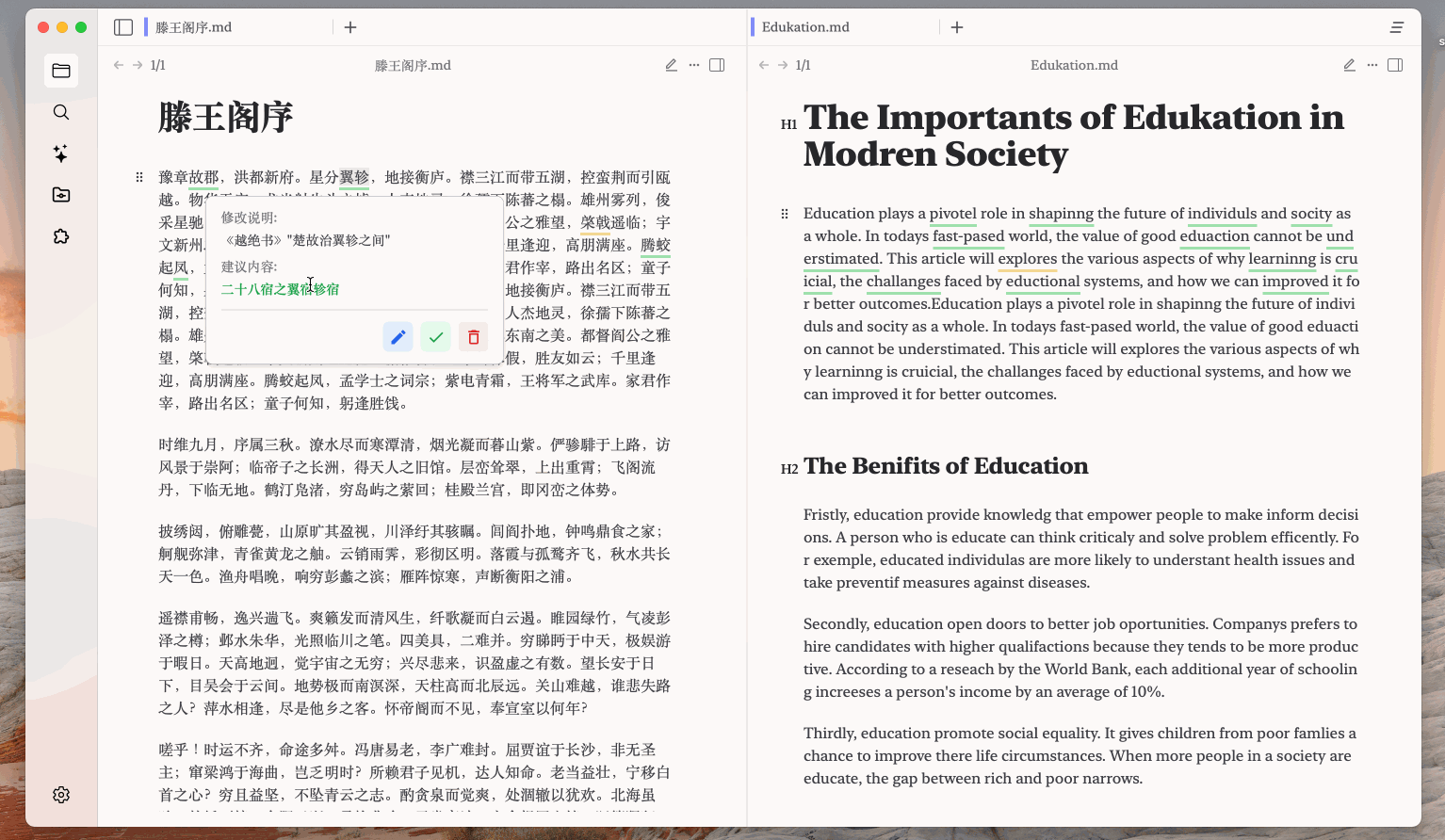Toggle edit mode pencil in Edukation.md pane
The width and height of the screenshot is (1445, 840).
coord(1349,65)
